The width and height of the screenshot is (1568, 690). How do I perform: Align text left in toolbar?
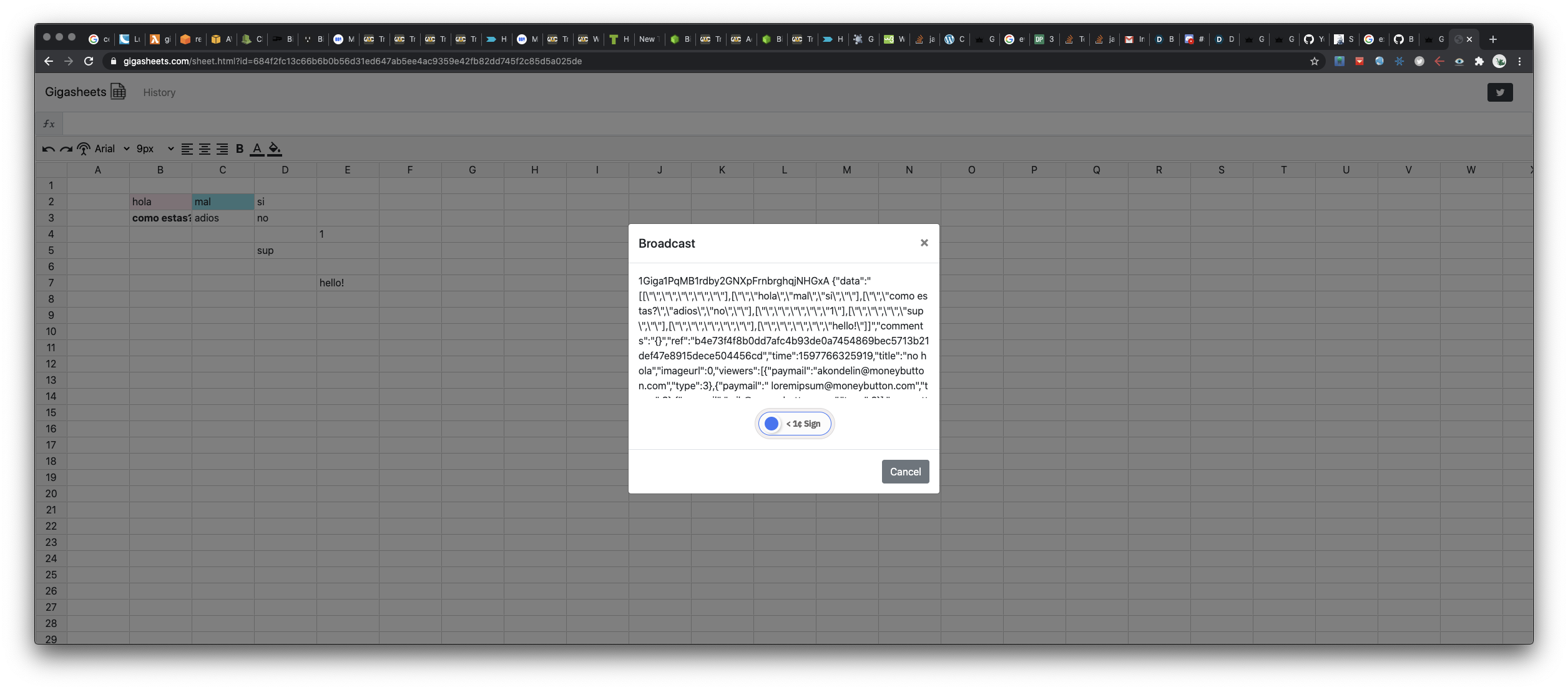187,149
